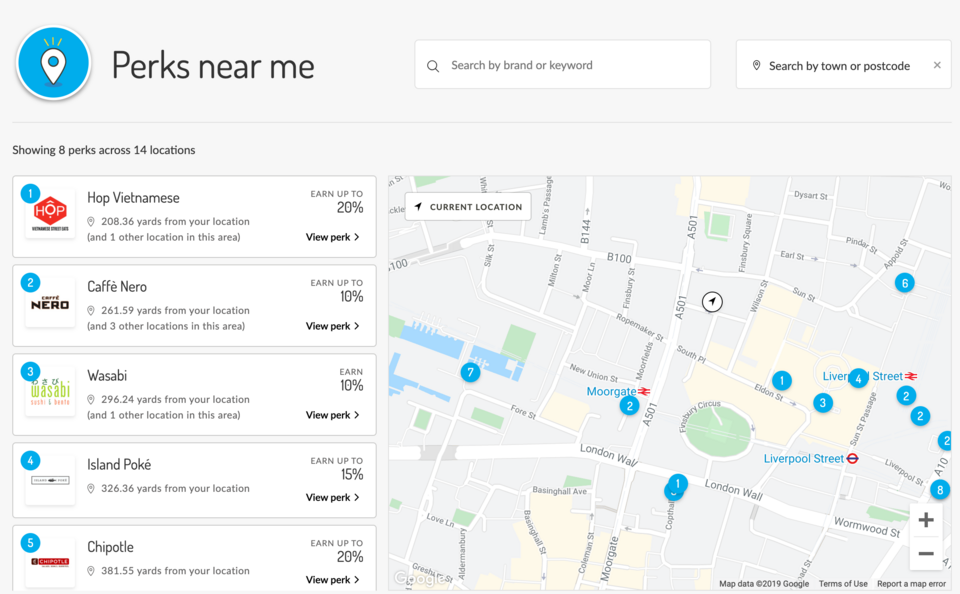
Task: Click the magnifier icon in brand search
Action: tap(433, 66)
